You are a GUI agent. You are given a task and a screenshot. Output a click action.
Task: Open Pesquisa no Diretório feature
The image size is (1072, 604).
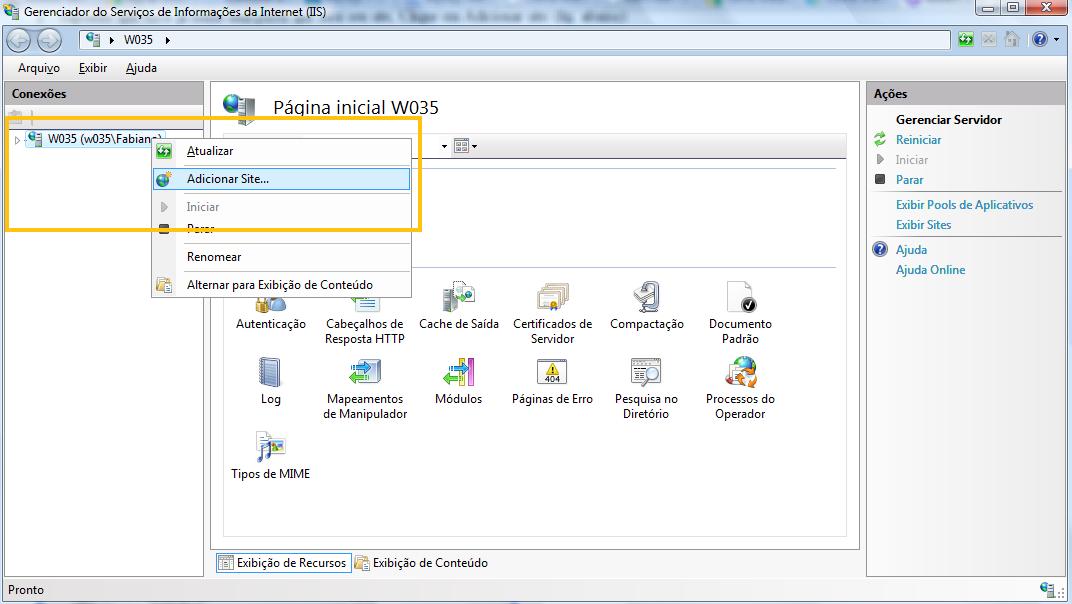pyautogui.click(x=646, y=388)
